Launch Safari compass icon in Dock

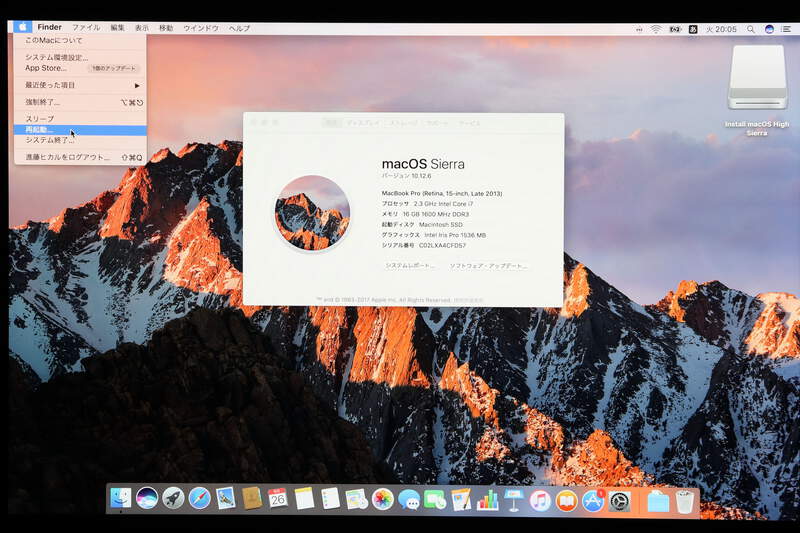tap(199, 498)
